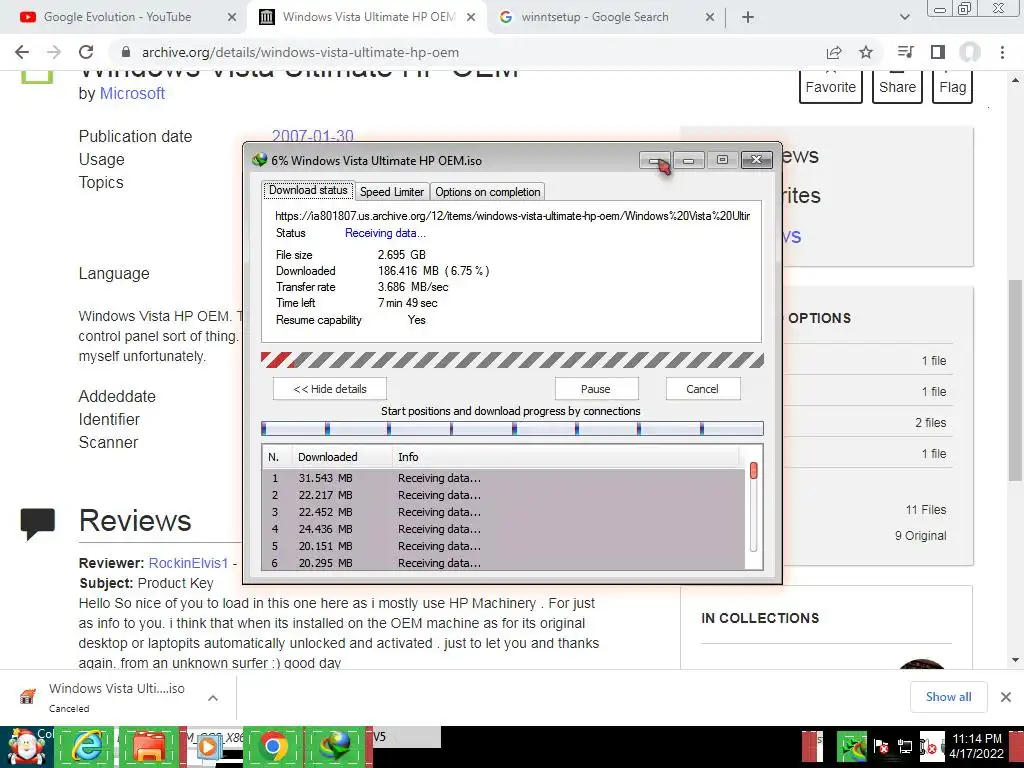This screenshot has width=1024, height=768.
Task: Click the Reviews speech bubble icon
Action: [x=38, y=524]
